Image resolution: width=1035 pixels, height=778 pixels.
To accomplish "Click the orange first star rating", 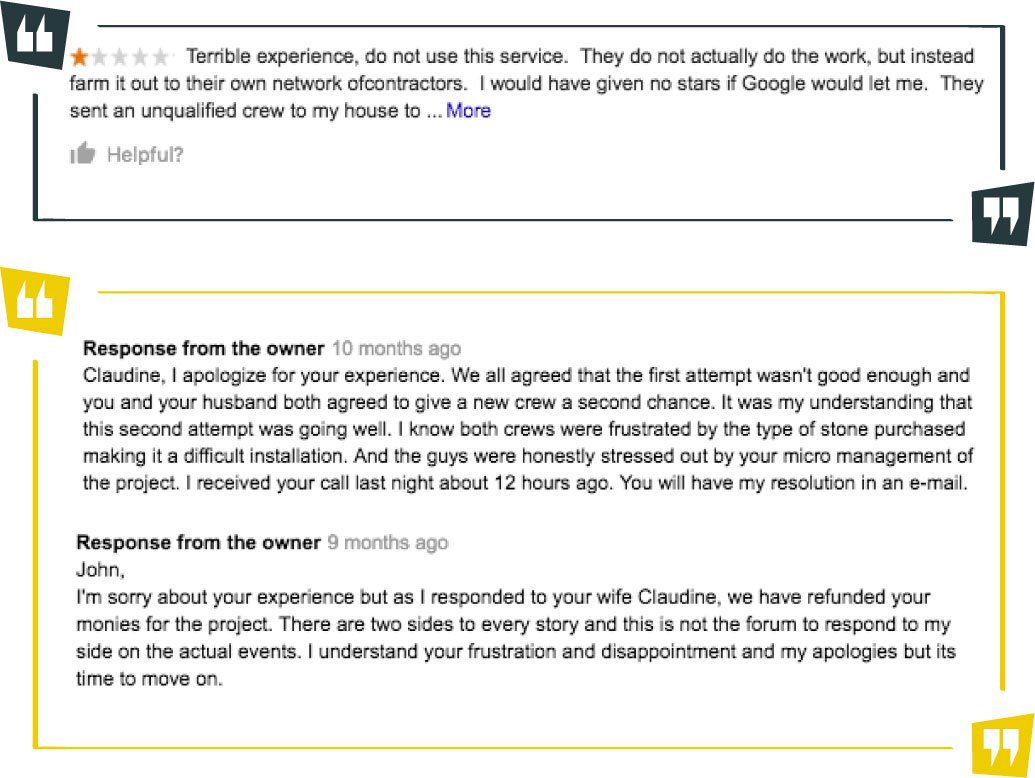I will tap(79, 57).
